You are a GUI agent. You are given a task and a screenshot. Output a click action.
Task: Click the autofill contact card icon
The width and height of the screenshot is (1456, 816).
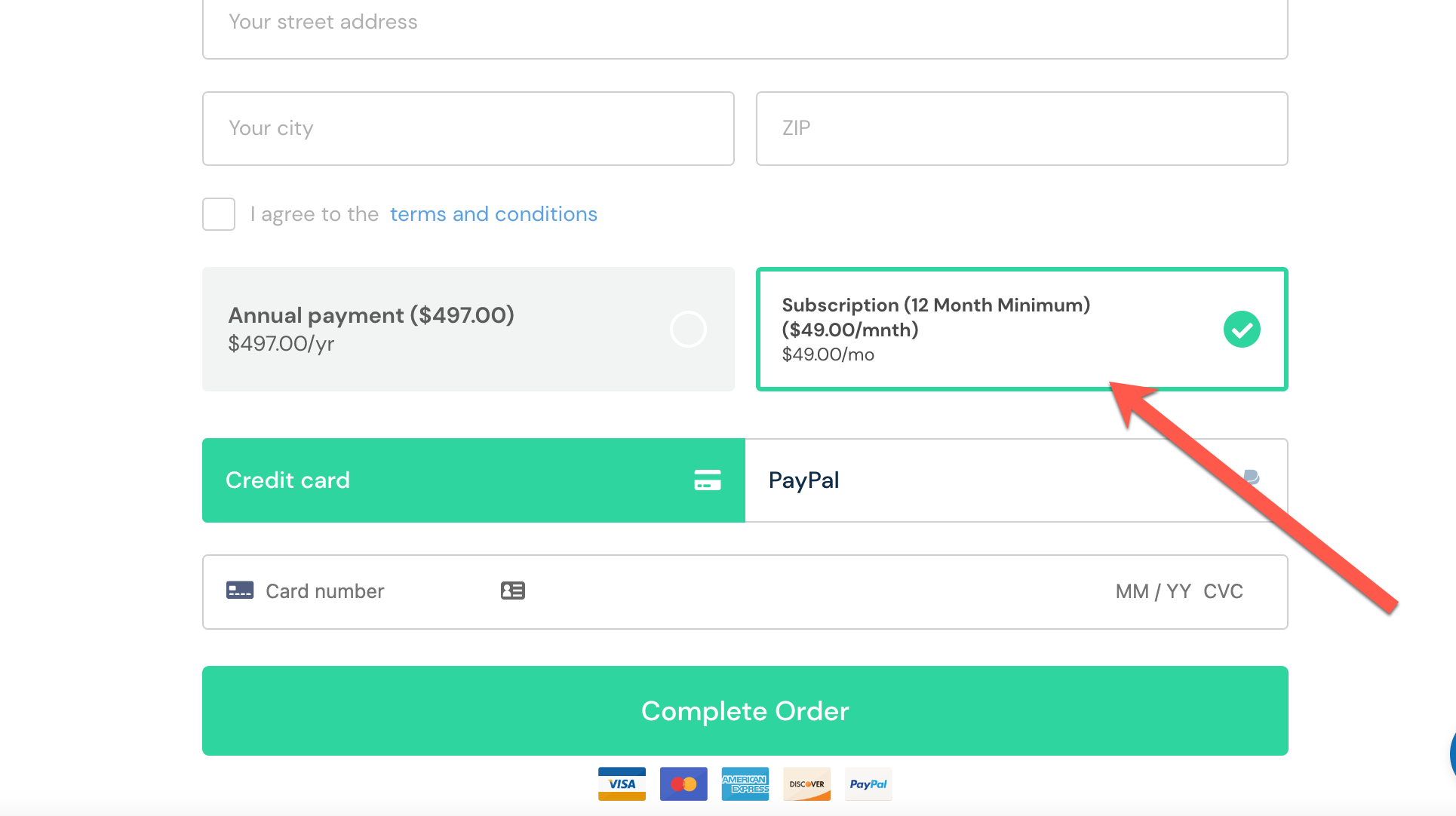point(513,591)
